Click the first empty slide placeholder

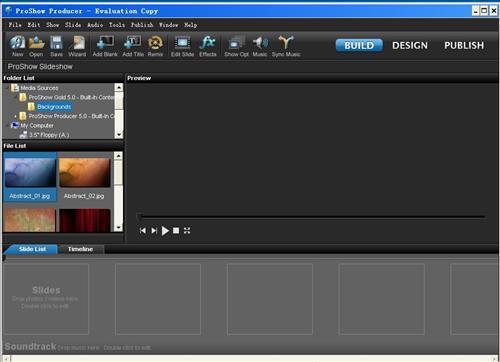tap(46, 299)
